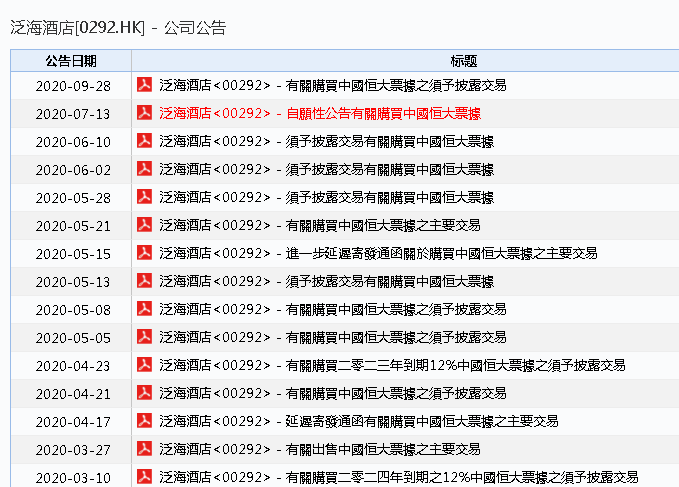The width and height of the screenshot is (679, 487).
Task: Select the date cell 2020-06-10
Action: pyautogui.click(x=73, y=142)
